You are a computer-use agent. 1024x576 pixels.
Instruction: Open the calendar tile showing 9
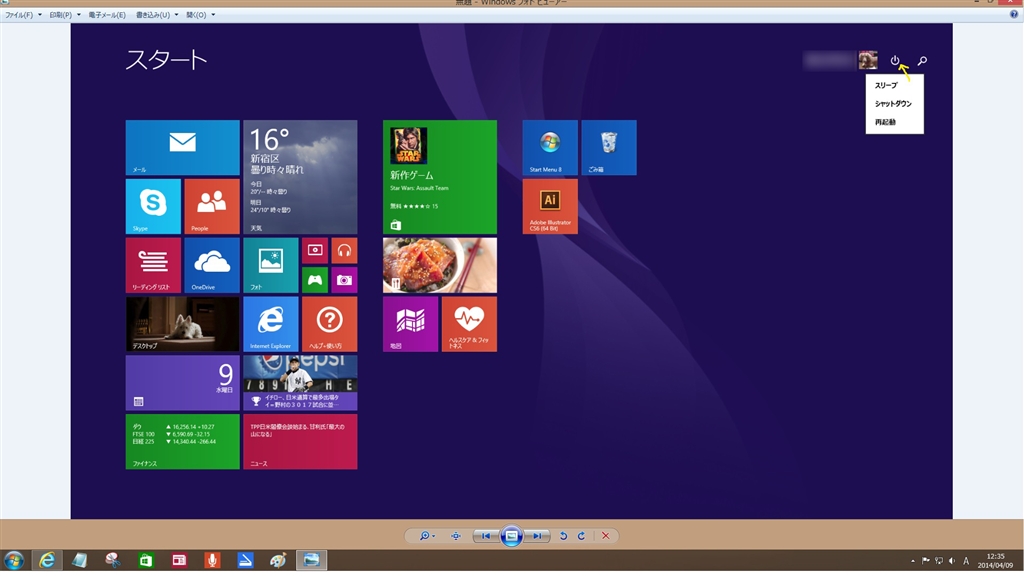tap(182, 383)
